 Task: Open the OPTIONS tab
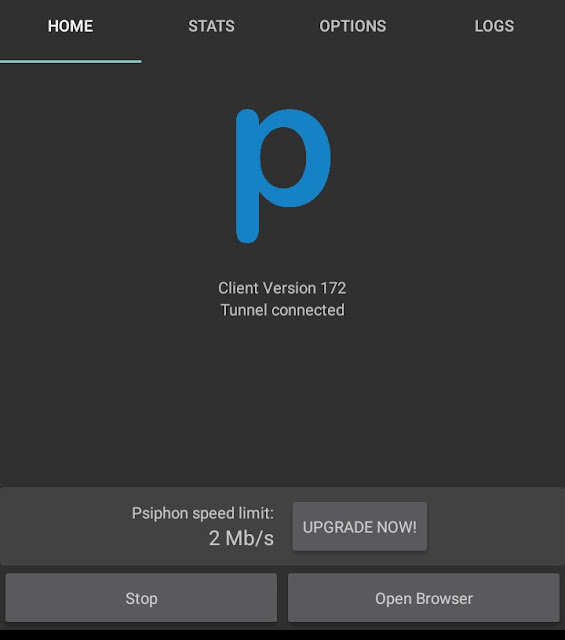tap(353, 26)
